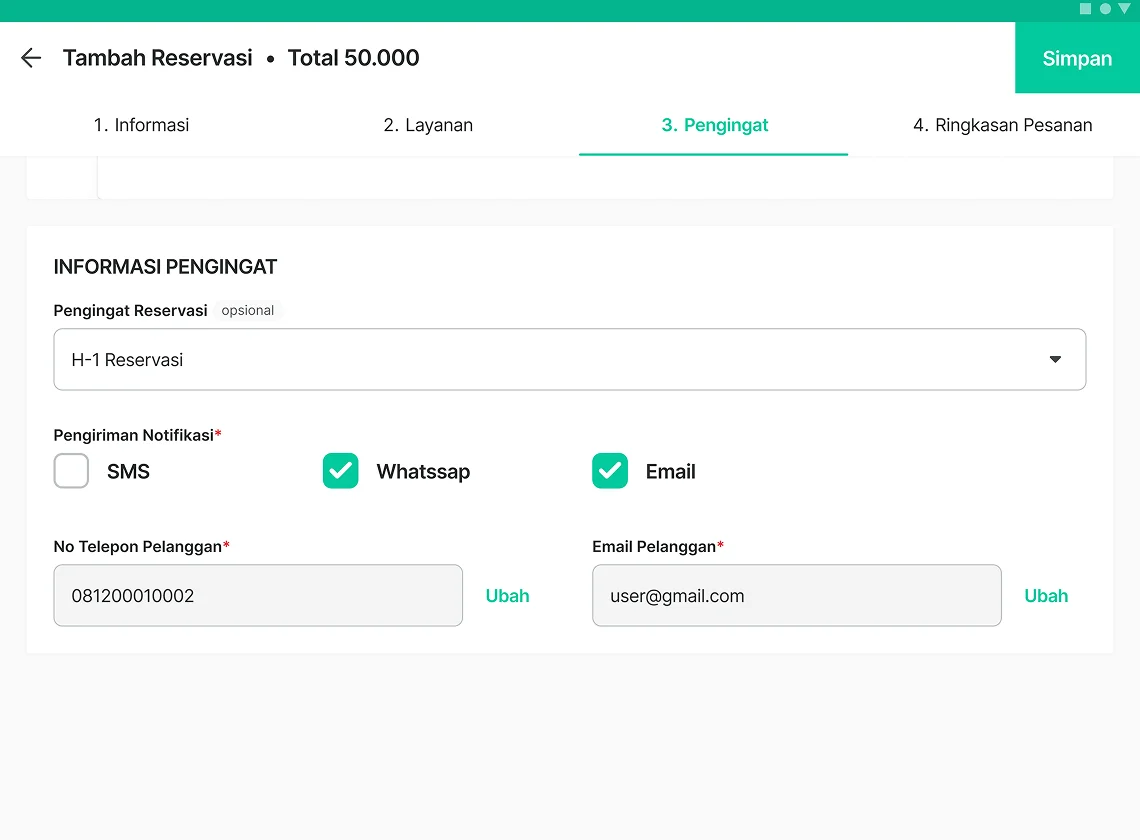Image resolution: width=1140 pixels, height=840 pixels.
Task: Select the 3. Pengingat tab
Action: point(714,125)
